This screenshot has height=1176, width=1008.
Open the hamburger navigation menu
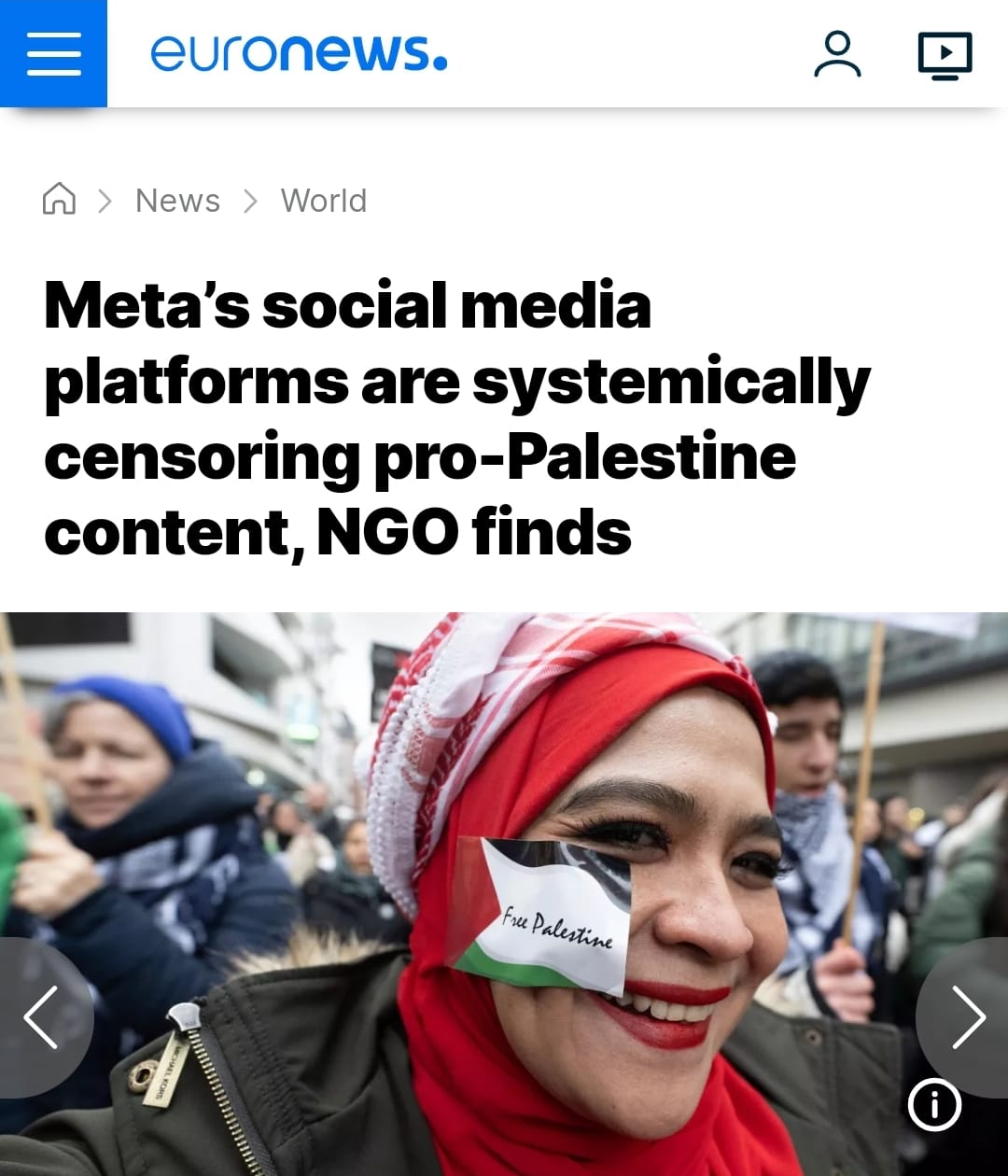(x=53, y=53)
